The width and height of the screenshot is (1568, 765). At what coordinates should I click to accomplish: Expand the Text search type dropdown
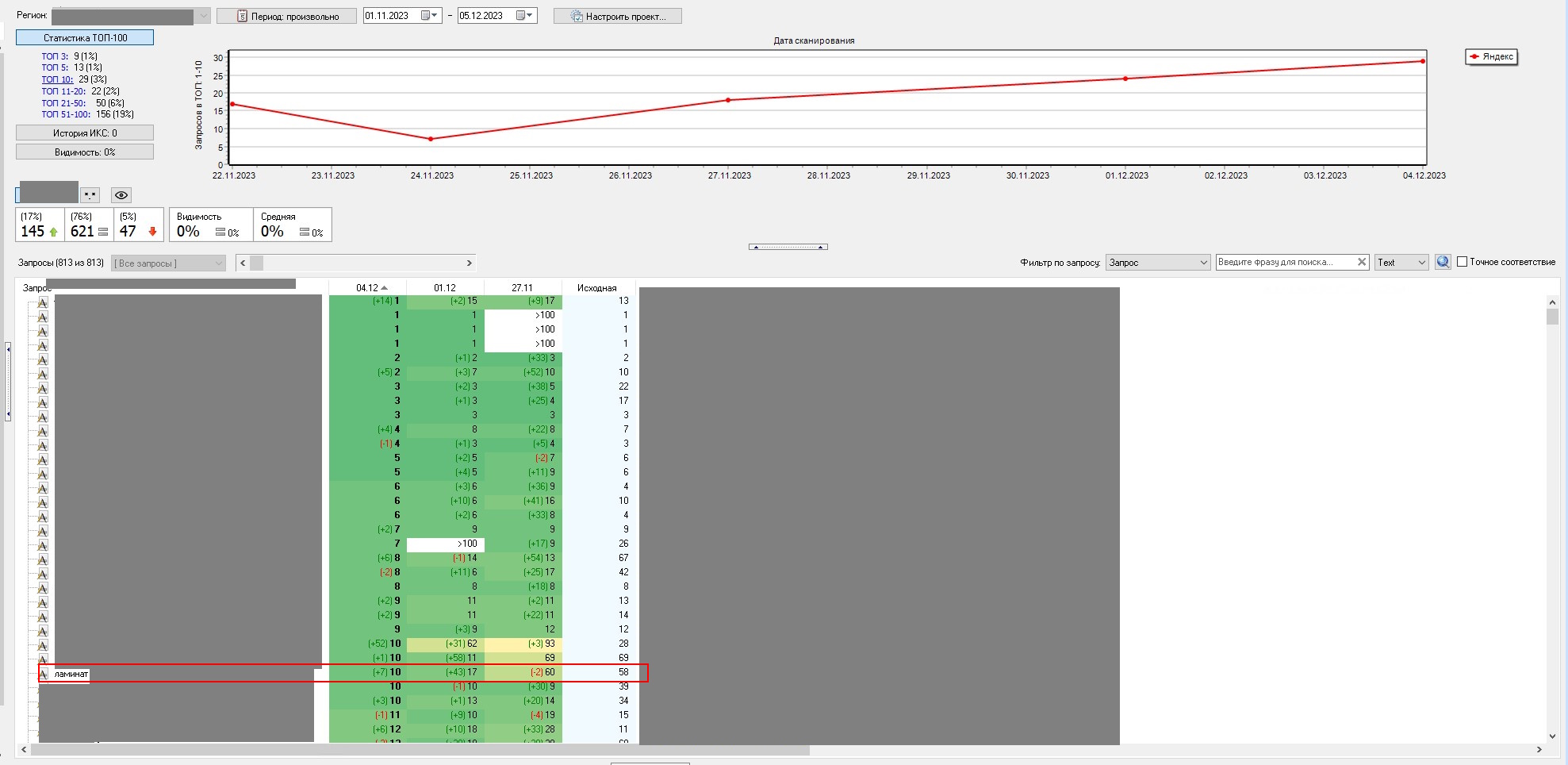(x=1401, y=263)
